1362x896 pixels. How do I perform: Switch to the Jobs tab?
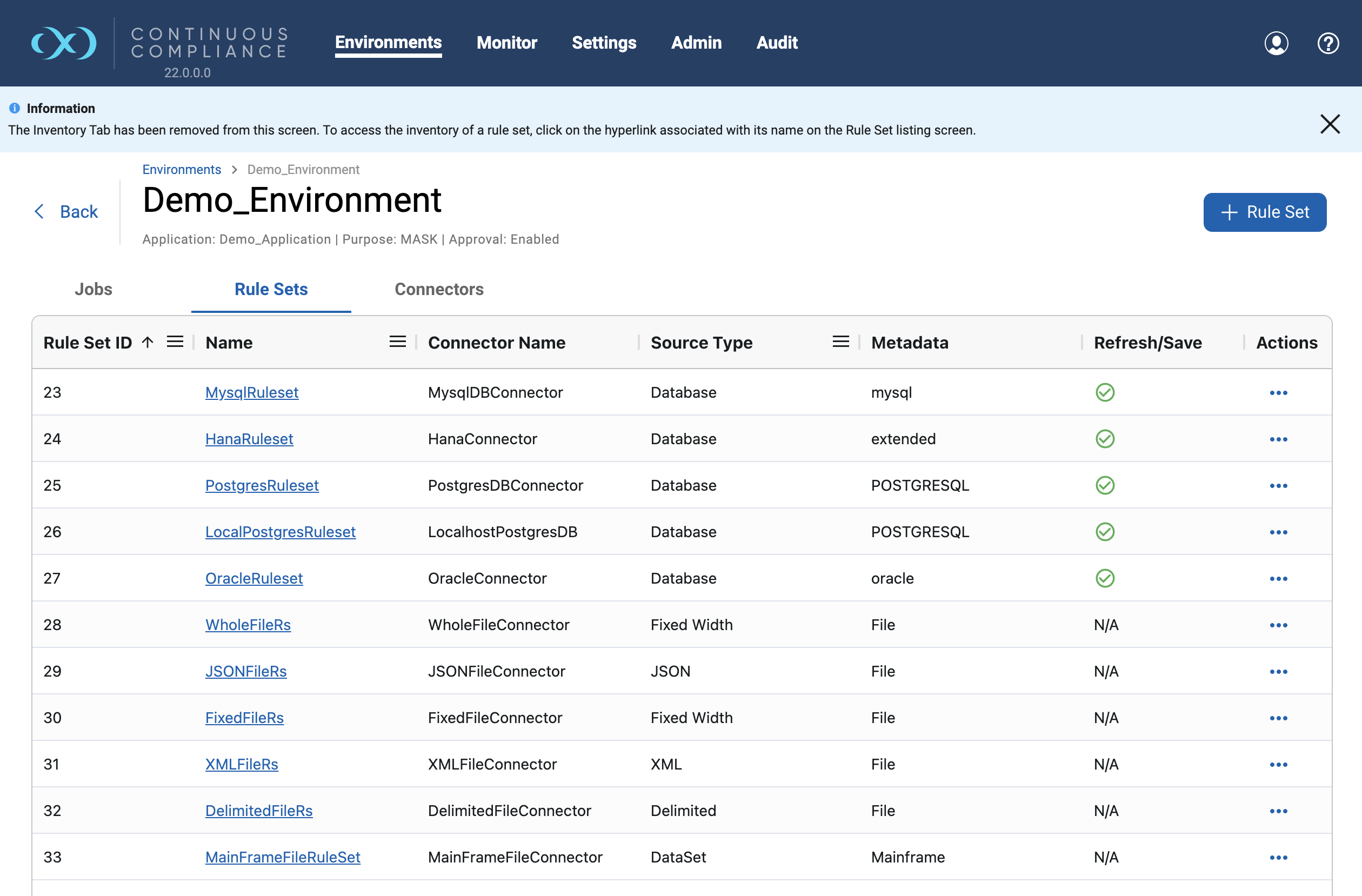94,289
